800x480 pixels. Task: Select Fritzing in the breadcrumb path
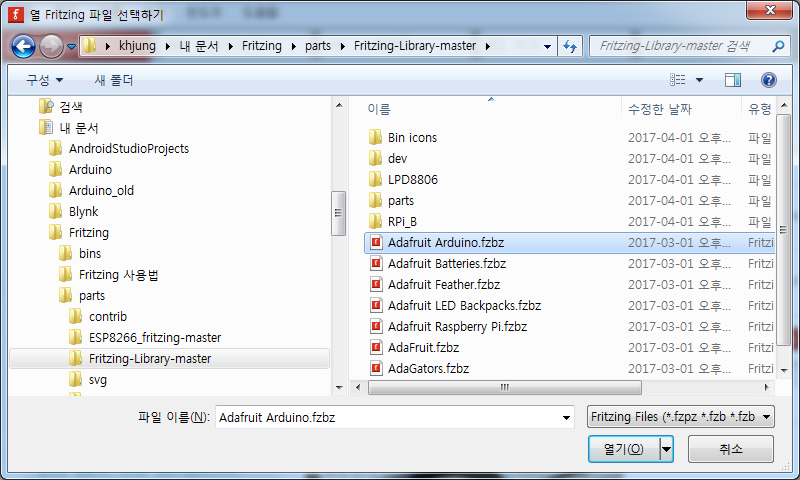coord(262,46)
